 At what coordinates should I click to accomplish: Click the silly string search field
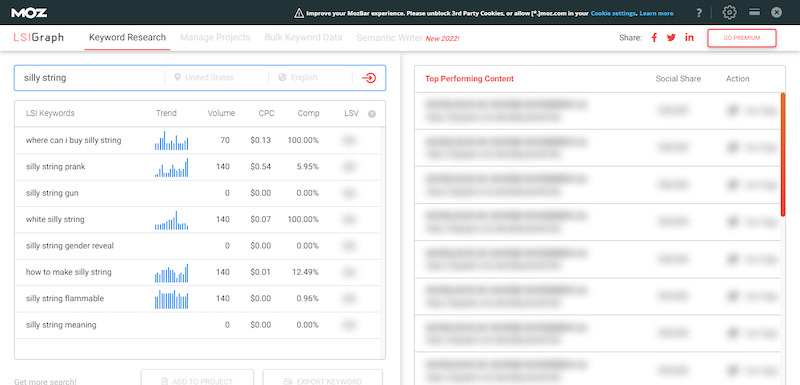pos(92,78)
